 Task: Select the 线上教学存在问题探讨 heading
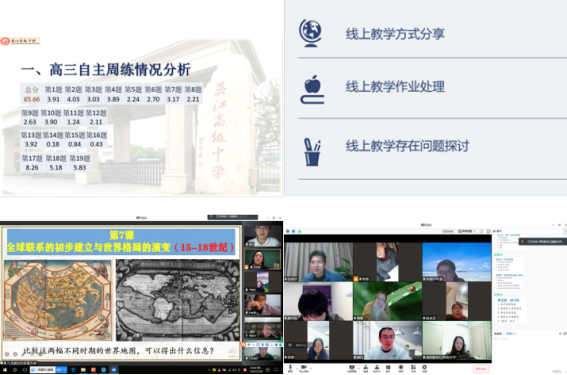click(x=407, y=146)
